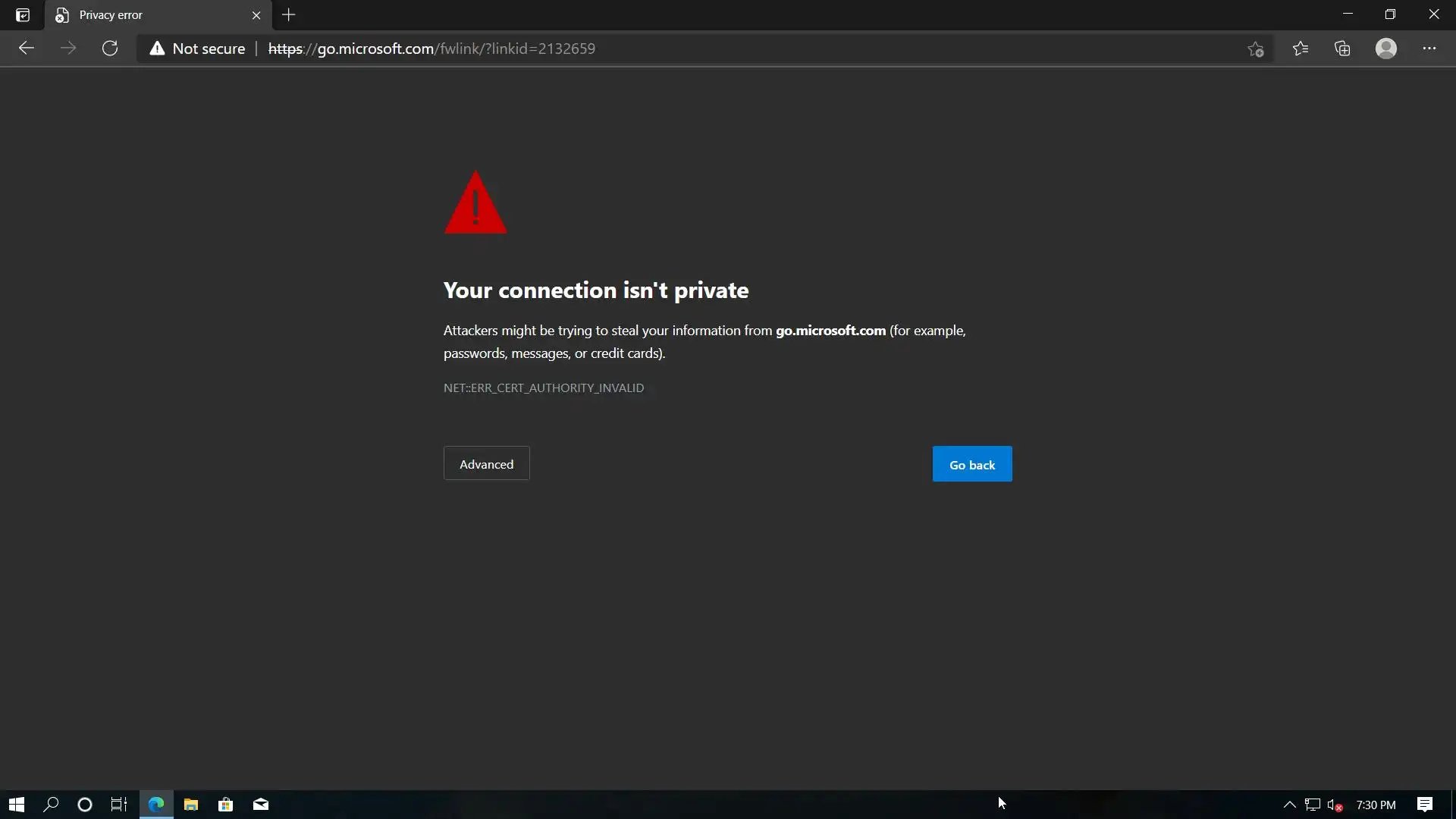The width and height of the screenshot is (1456, 819).
Task: Open a new tab with plus
Action: (289, 15)
